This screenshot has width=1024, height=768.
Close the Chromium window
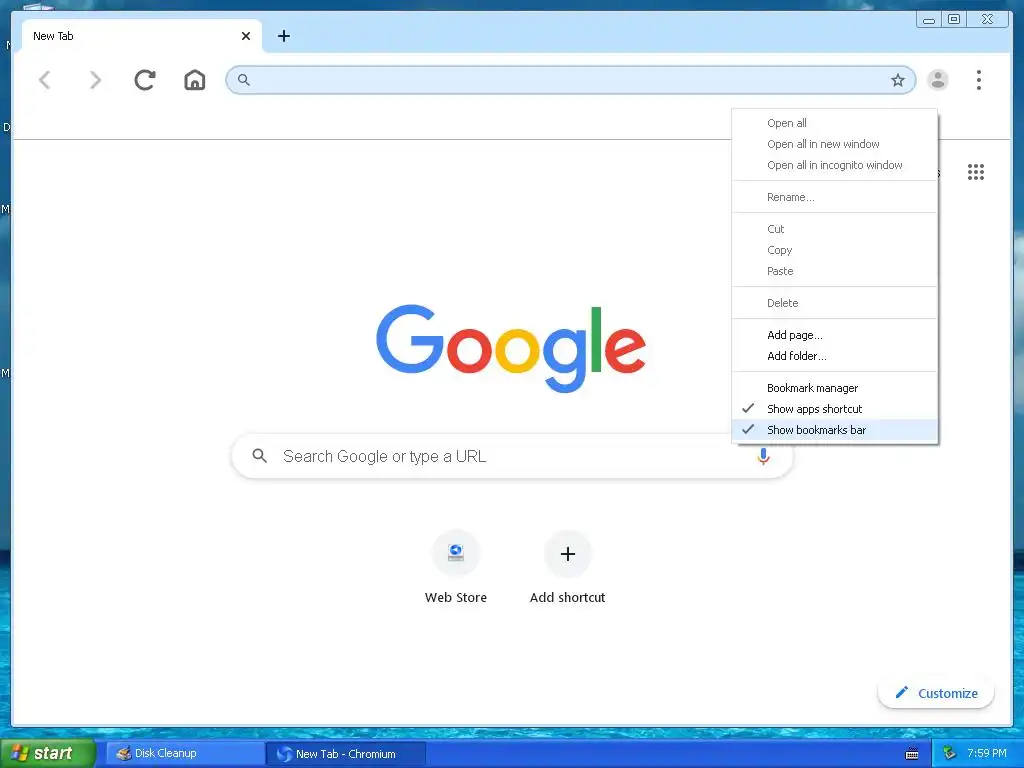pos(987,20)
